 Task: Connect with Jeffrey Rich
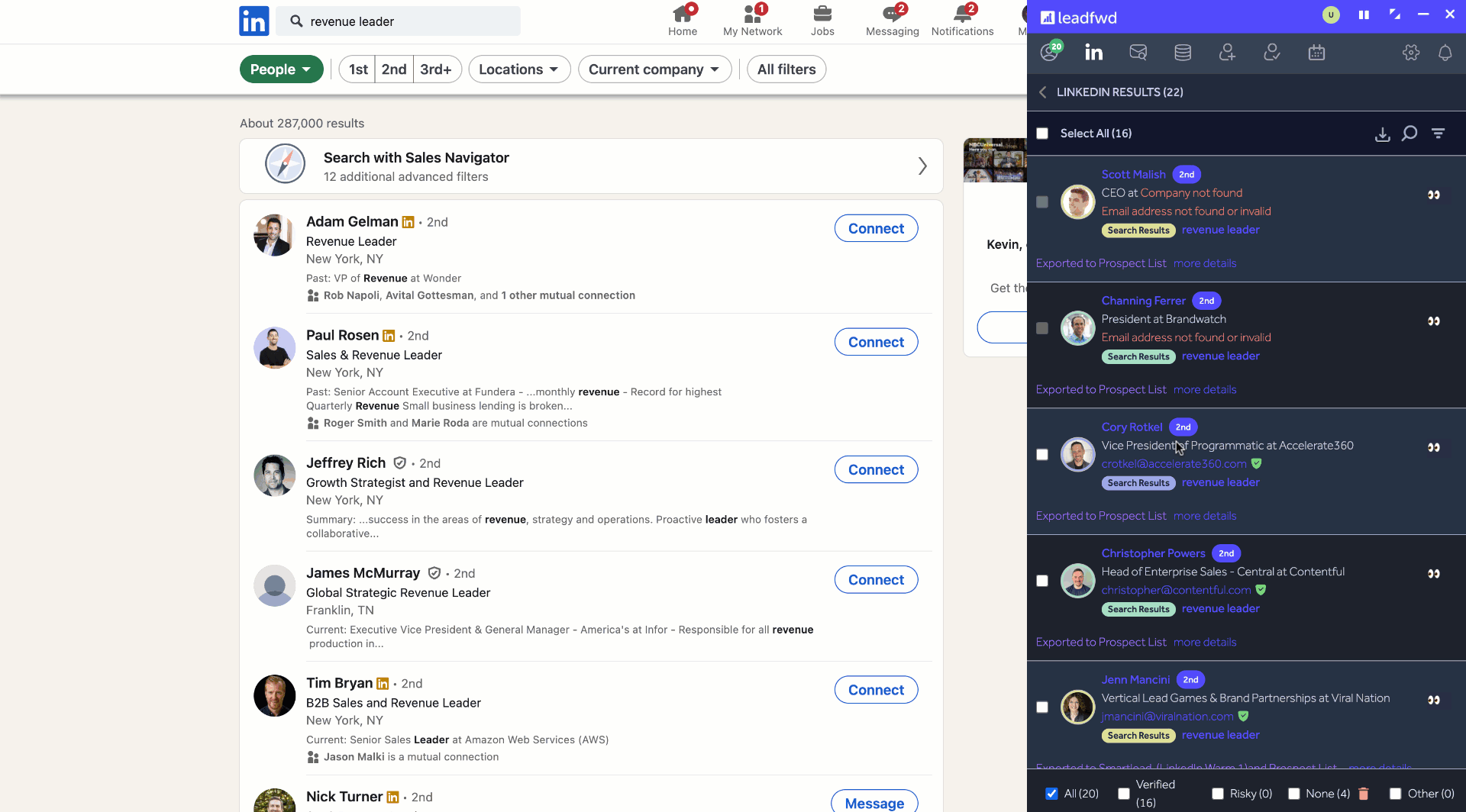876,469
